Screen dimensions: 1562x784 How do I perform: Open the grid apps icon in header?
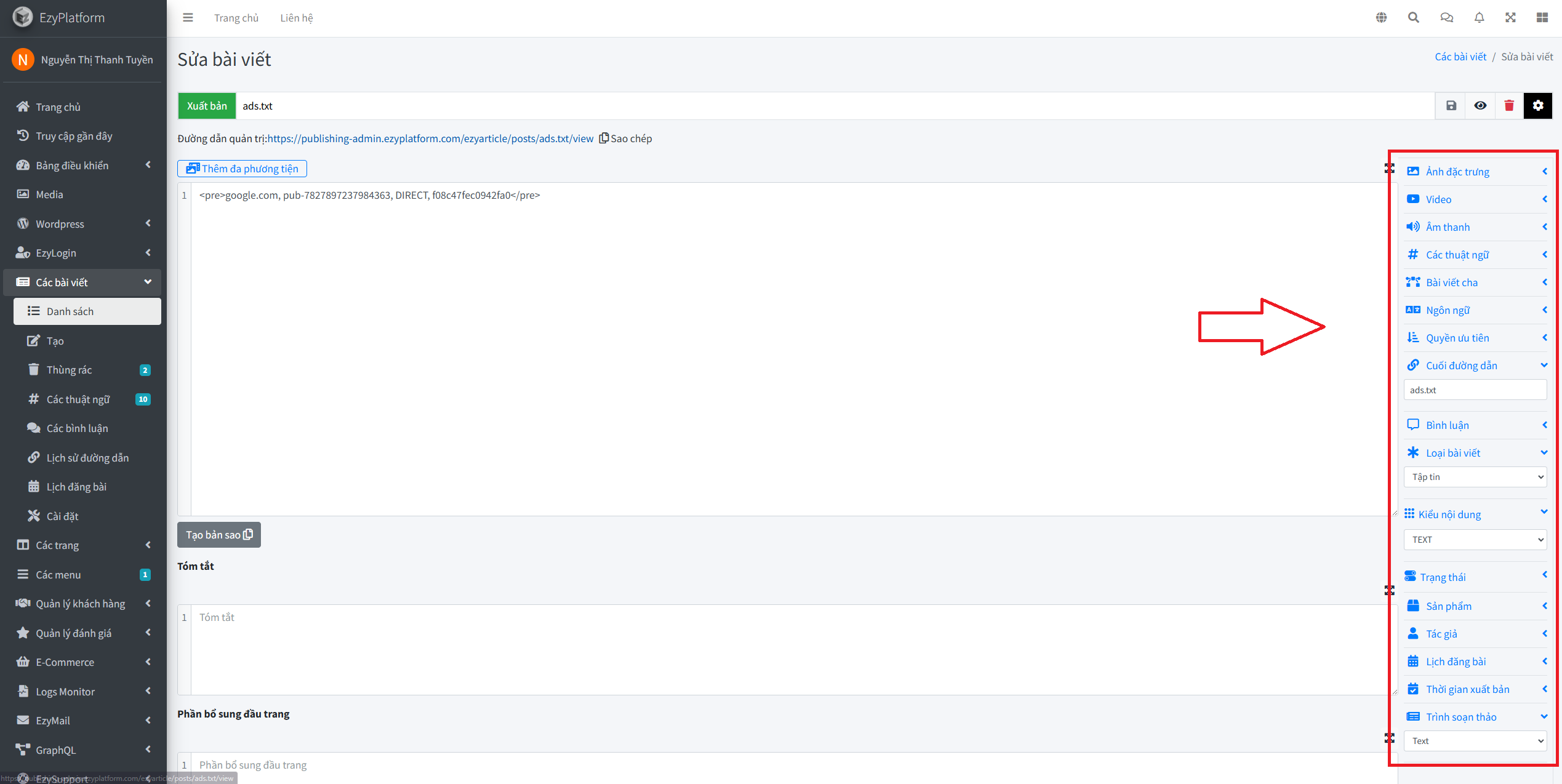click(1542, 18)
